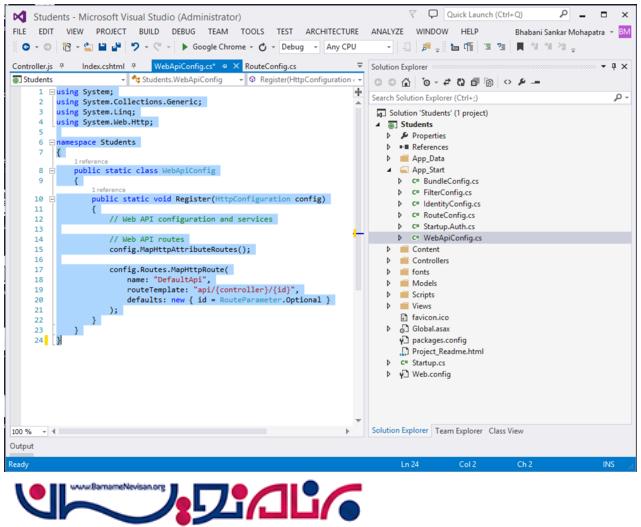Click the Solution Explorer Home icon

[x=406, y=82]
